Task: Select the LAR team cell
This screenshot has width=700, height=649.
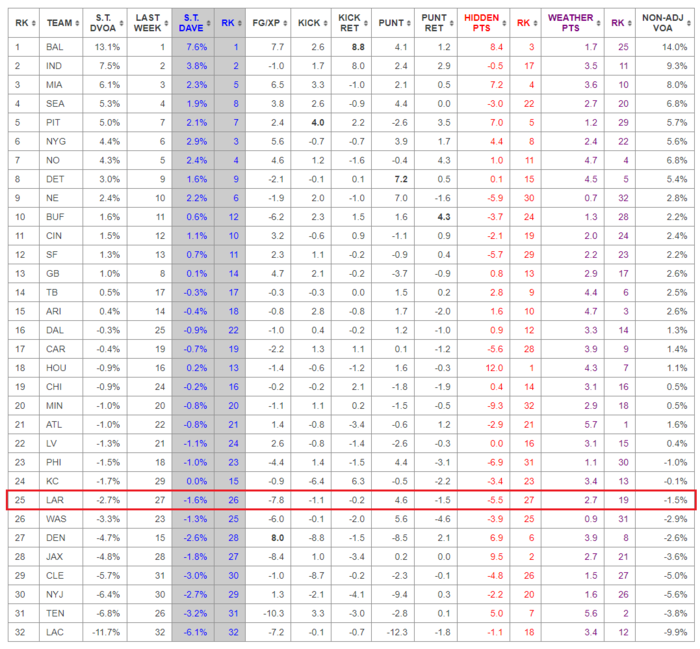Action: 61,500
